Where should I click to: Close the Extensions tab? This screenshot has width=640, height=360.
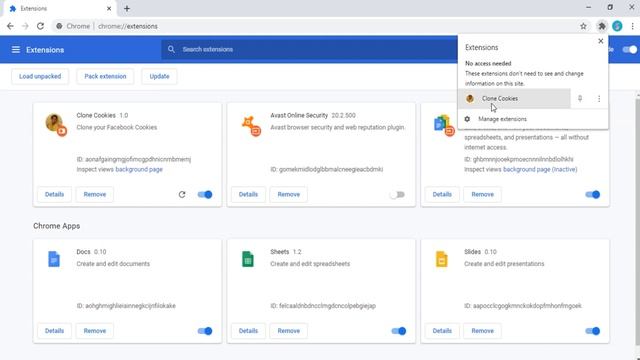109,8
